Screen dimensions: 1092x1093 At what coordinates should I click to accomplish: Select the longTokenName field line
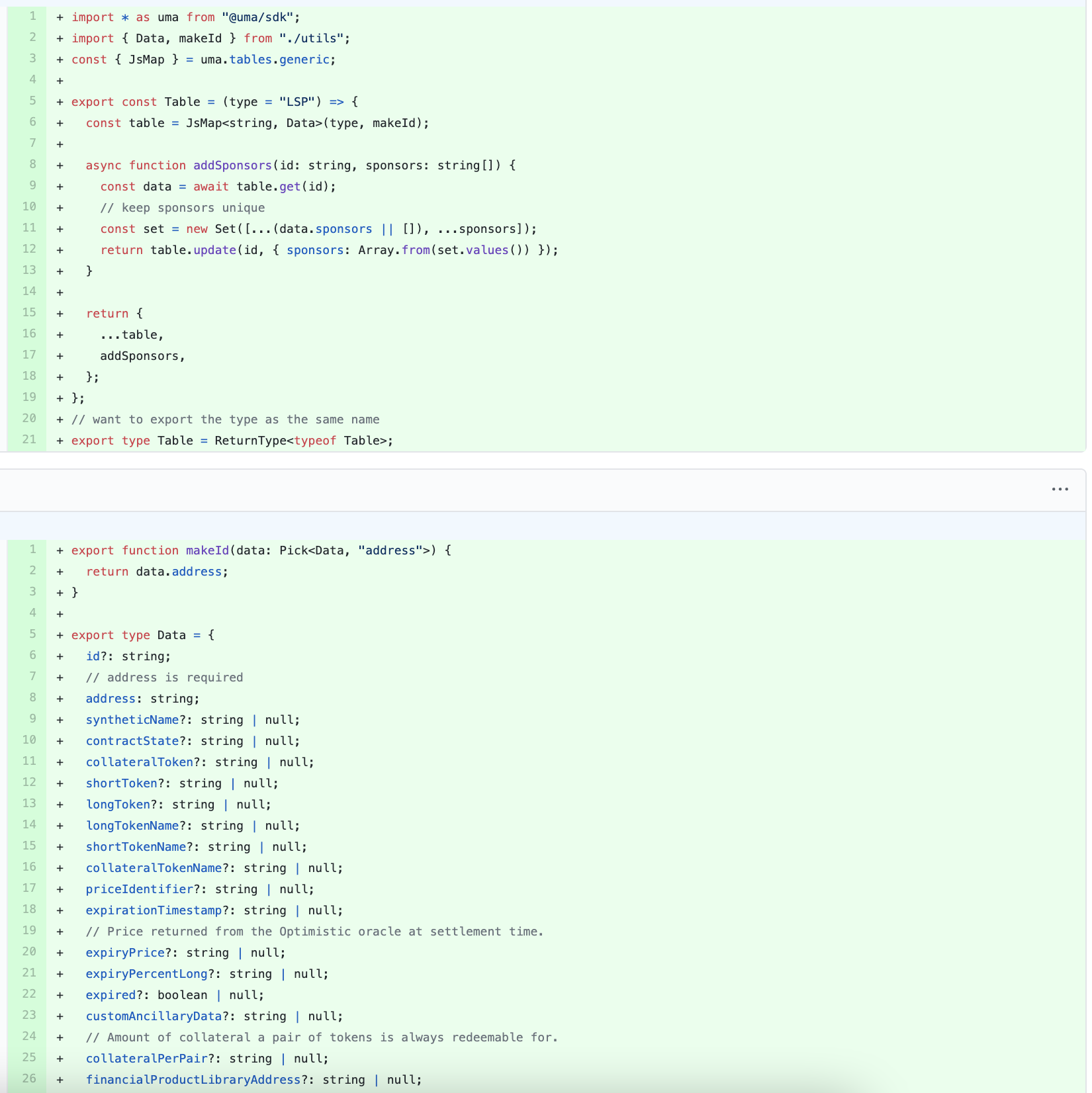click(x=193, y=826)
